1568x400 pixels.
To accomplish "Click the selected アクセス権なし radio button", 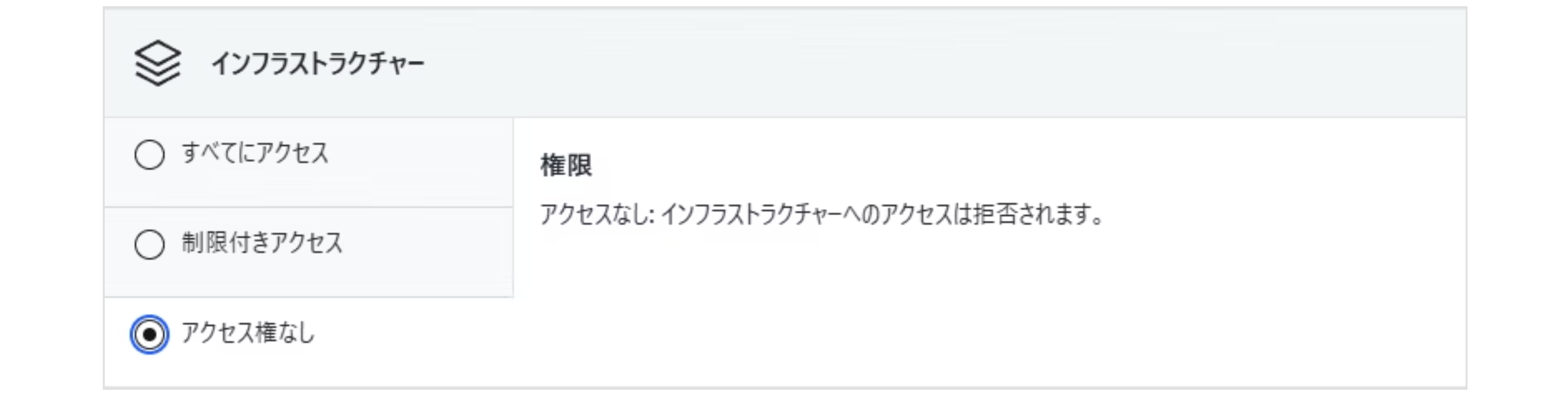I will pos(149,334).
